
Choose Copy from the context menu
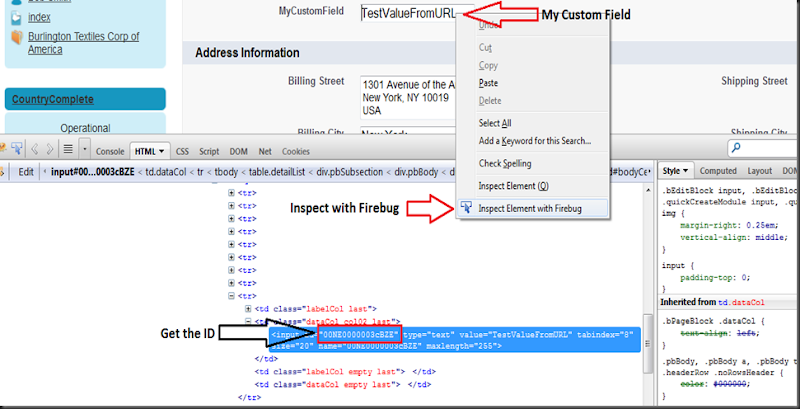(488, 65)
